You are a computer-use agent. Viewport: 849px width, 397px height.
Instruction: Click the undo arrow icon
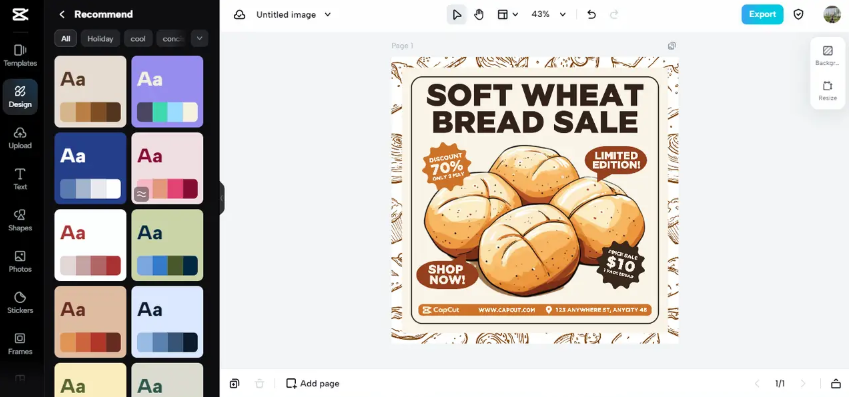(591, 15)
